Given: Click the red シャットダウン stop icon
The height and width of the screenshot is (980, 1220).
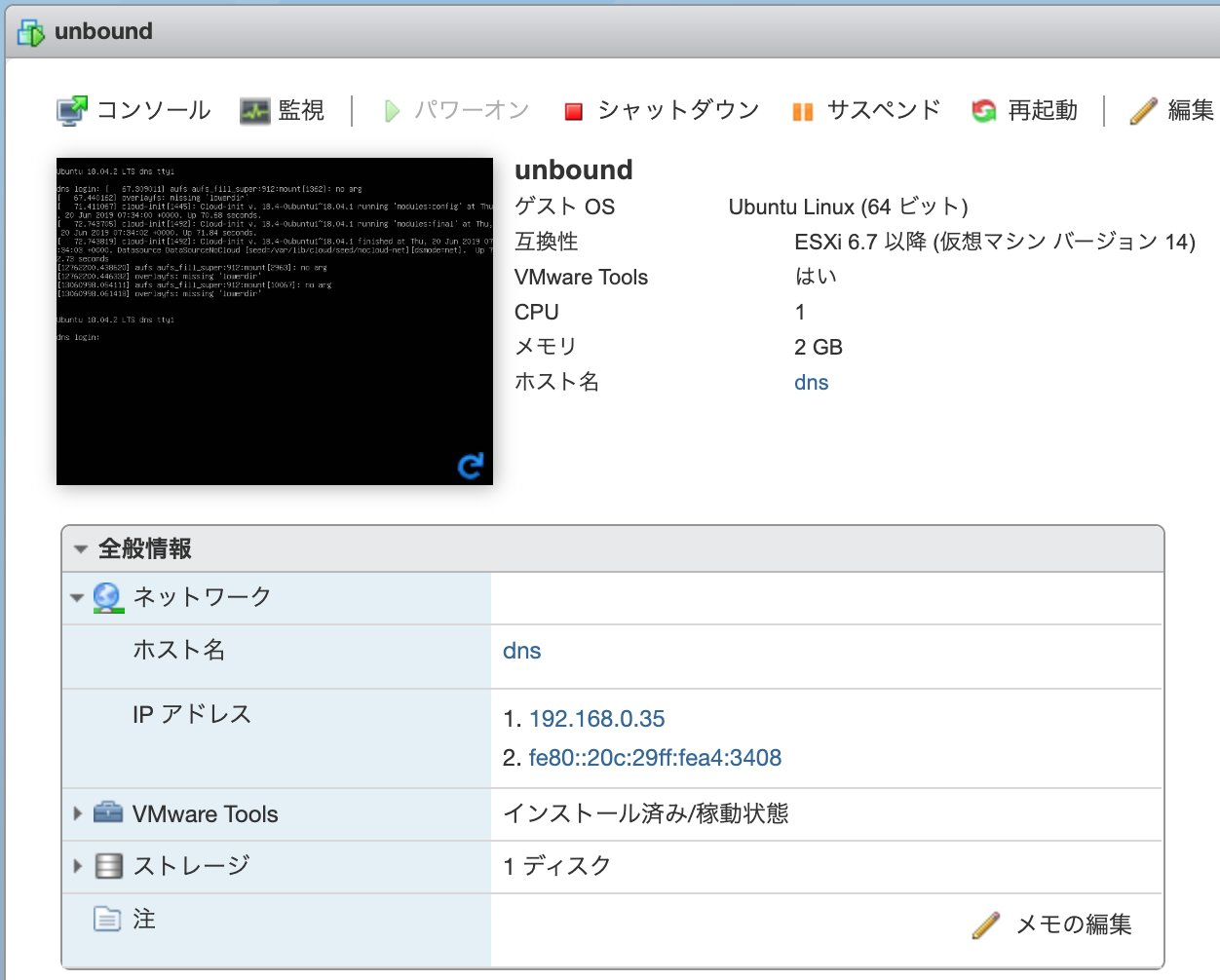Looking at the screenshot, I should point(574,112).
